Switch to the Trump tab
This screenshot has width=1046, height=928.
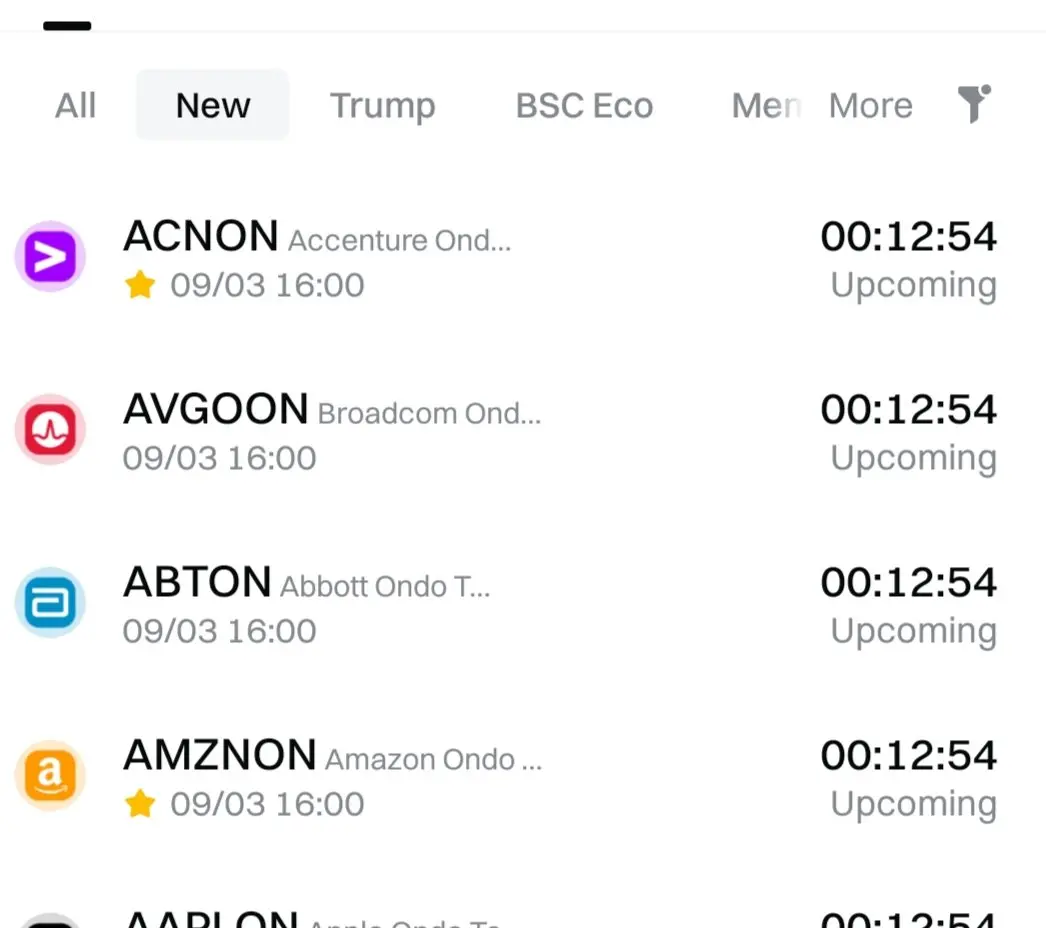[383, 105]
